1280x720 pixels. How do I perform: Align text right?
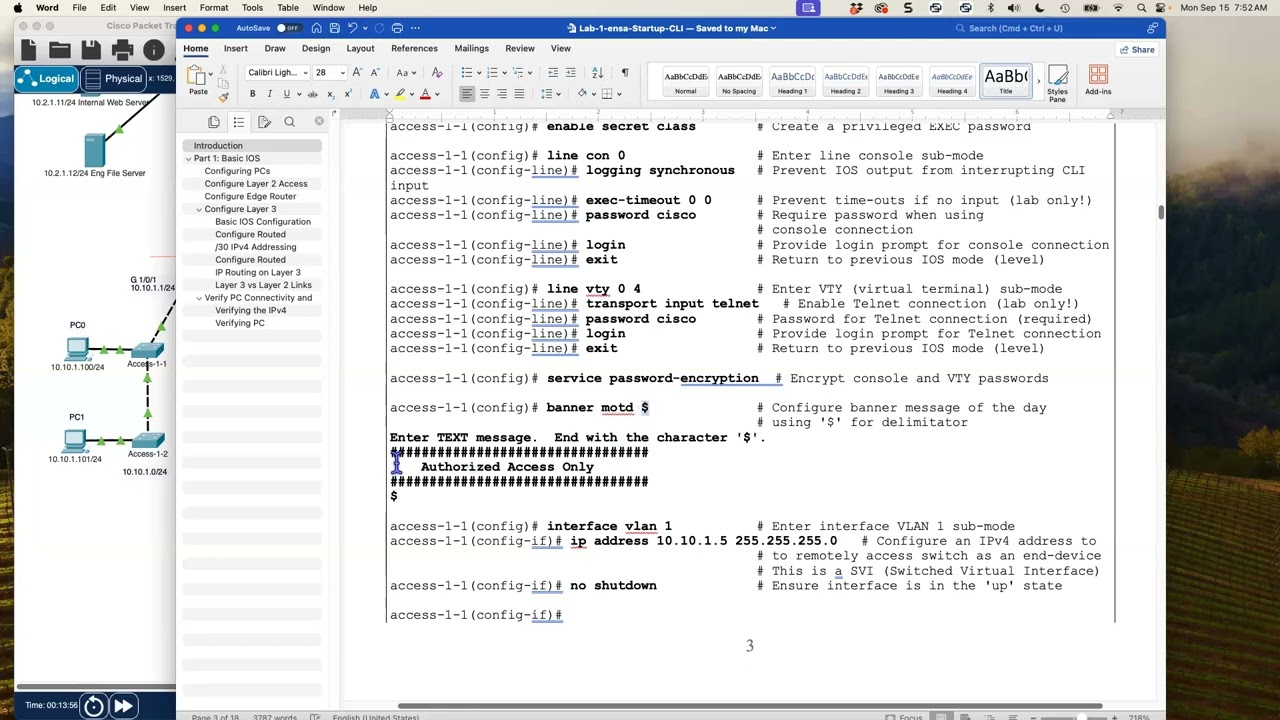(501, 94)
